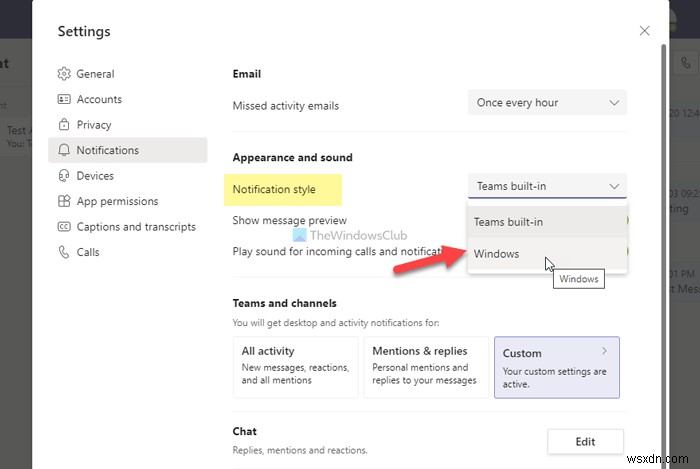Click the Email section heading

click(246, 74)
